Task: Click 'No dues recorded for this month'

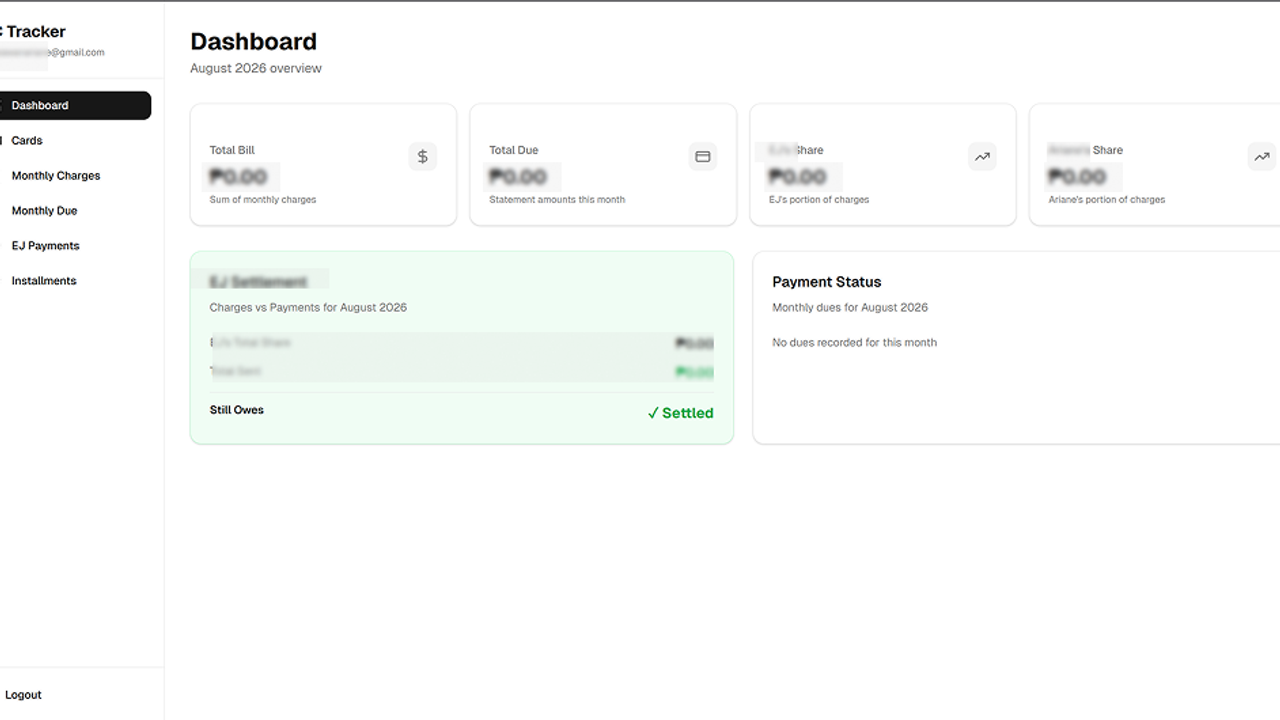Action: point(855,343)
